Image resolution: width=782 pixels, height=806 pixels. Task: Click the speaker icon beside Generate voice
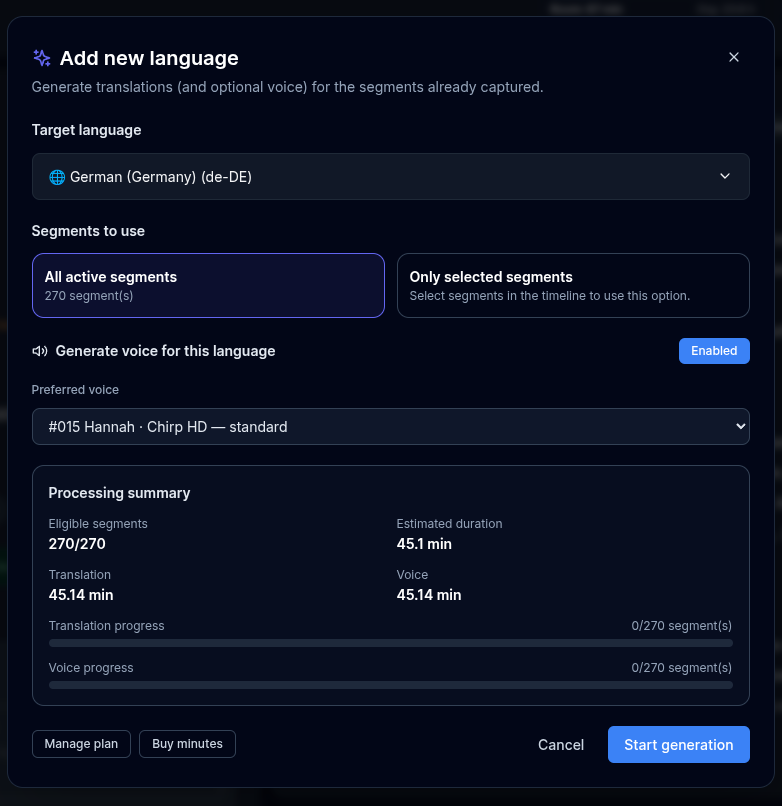[x=40, y=351]
